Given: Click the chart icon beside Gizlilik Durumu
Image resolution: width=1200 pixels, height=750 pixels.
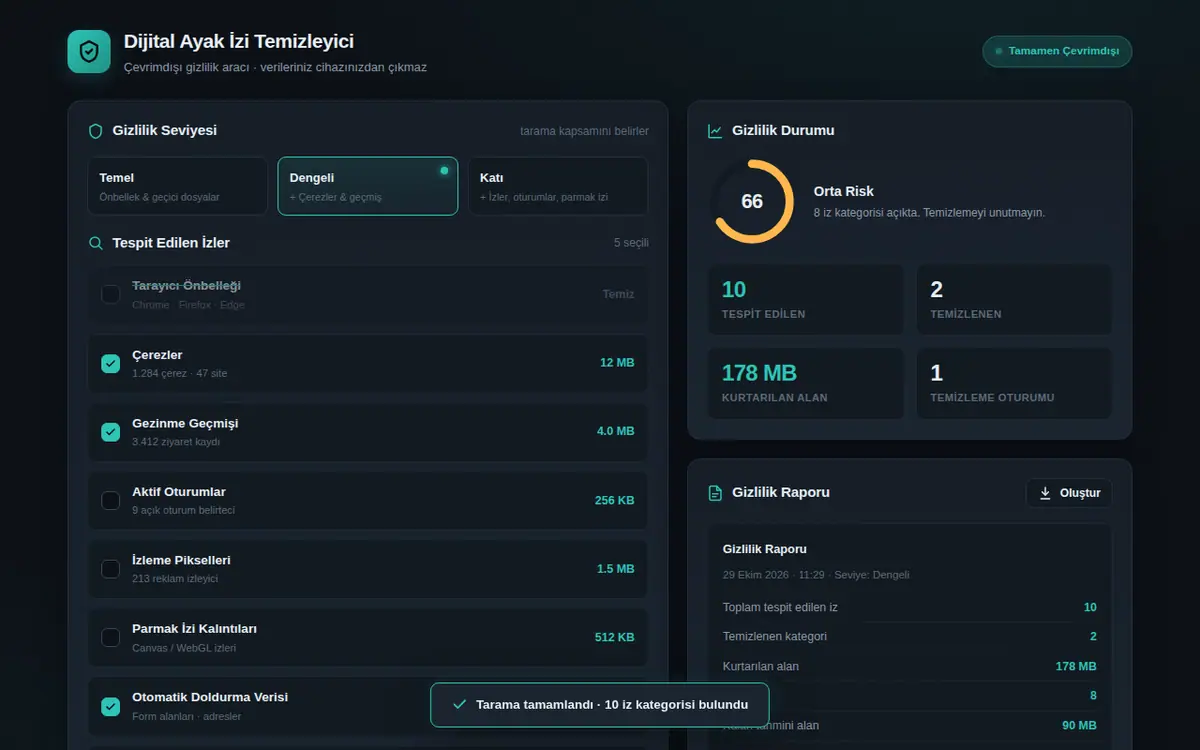Looking at the screenshot, I should (x=715, y=131).
